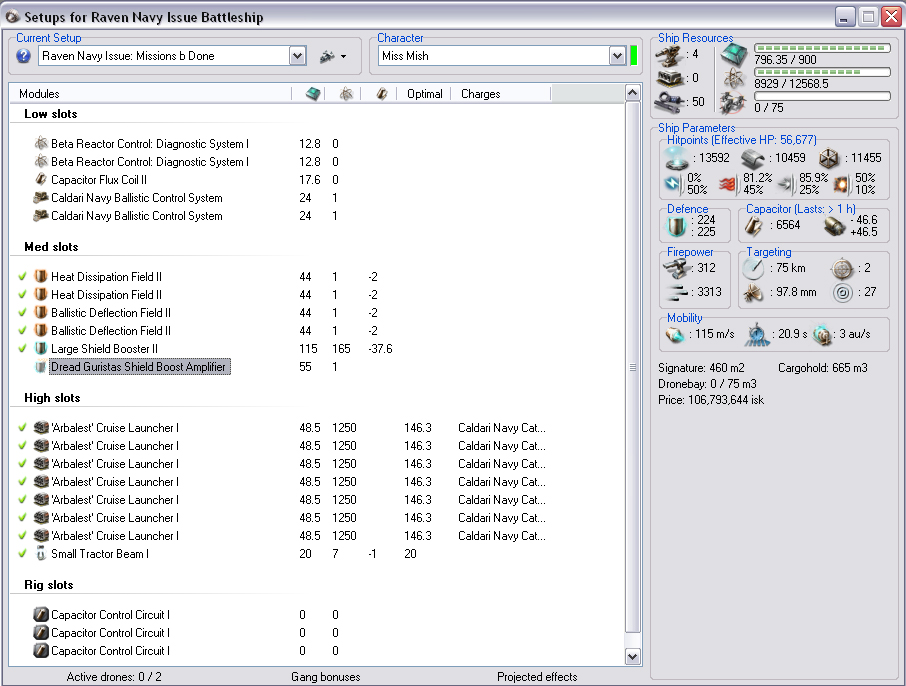The height and width of the screenshot is (686, 906).
Task: Click the Small Tractor Beam I module name
Action: (x=100, y=554)
